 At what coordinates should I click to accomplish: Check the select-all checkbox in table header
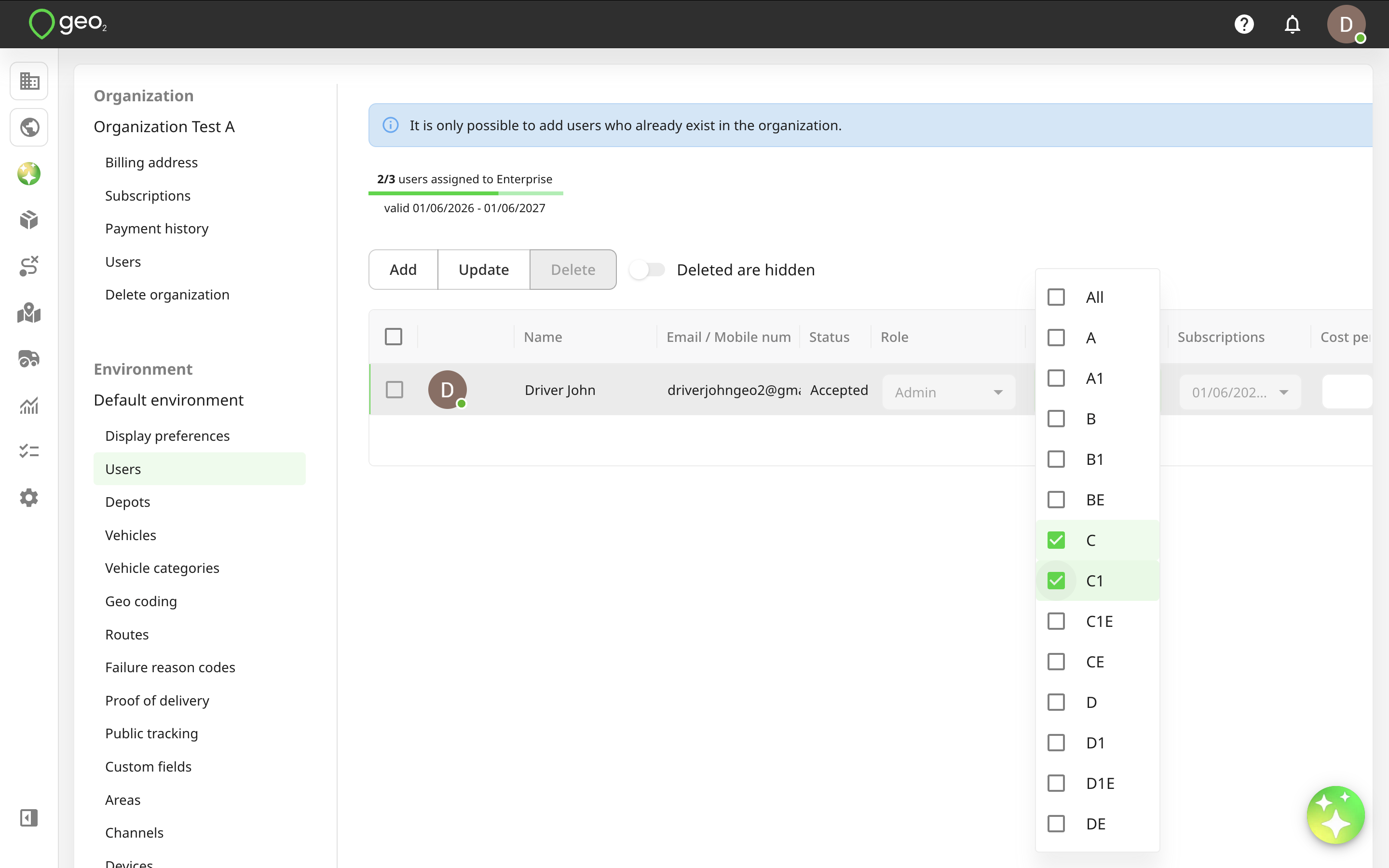(x=393, y=337)
